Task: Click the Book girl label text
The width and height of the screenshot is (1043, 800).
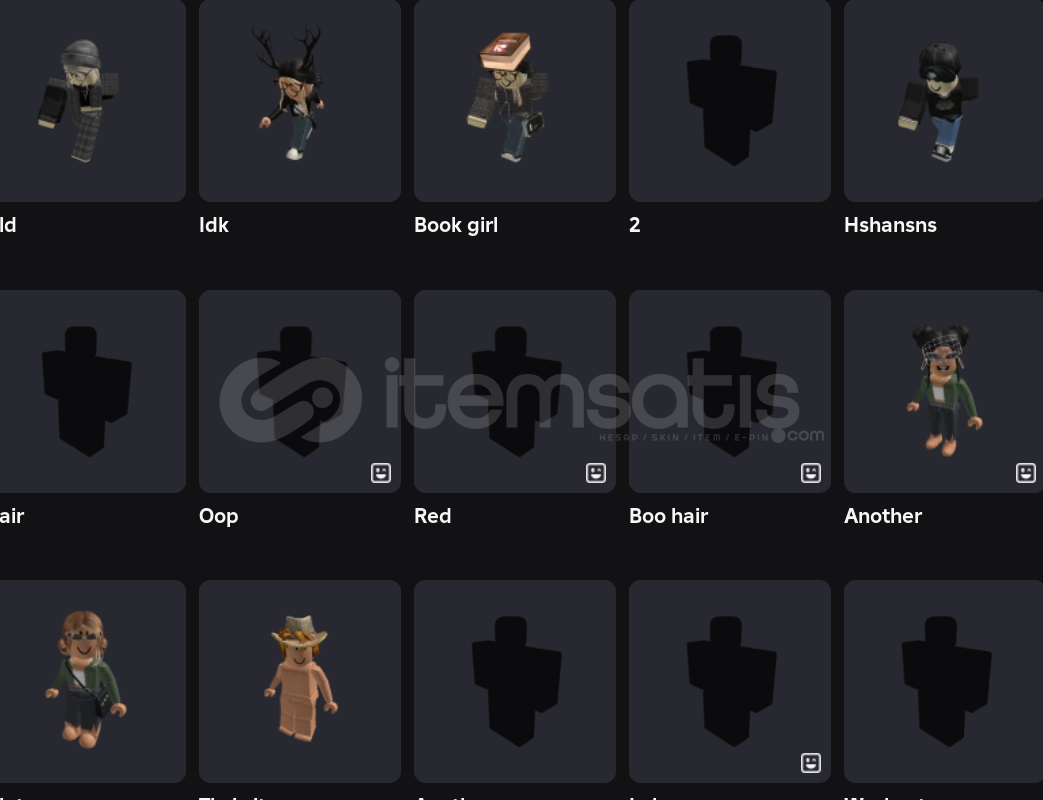Action: 456,225
